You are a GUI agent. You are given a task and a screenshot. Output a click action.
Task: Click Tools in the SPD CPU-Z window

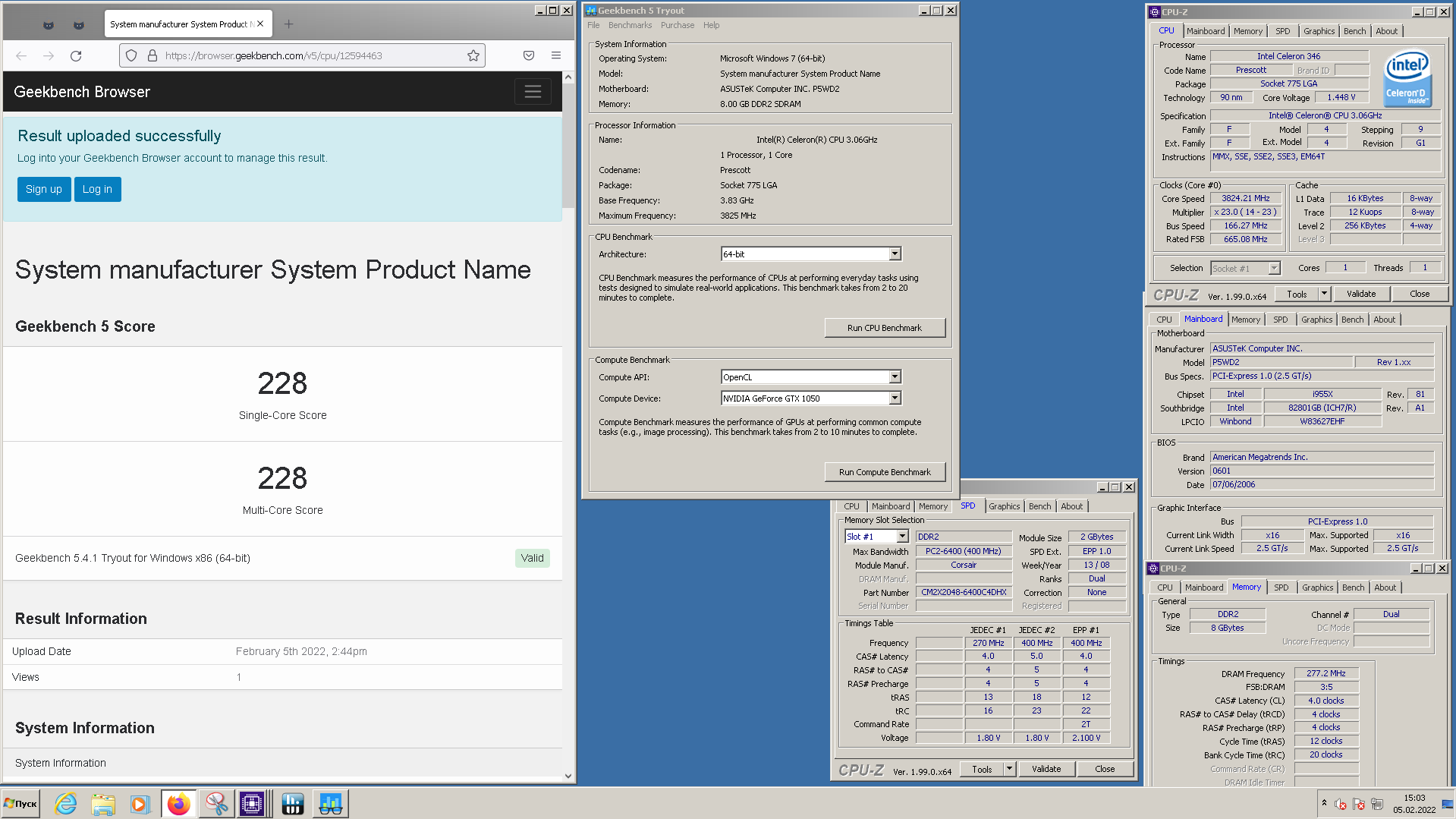[x=982, y=769]
